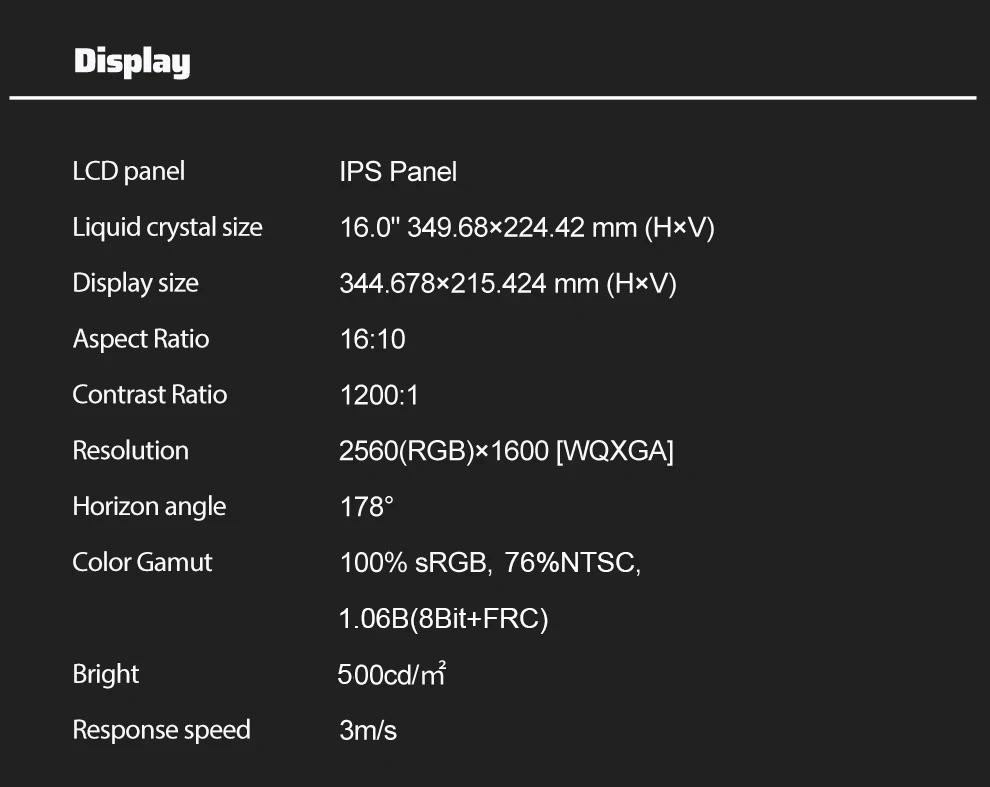This screenshot has width=990, height=787.
Task: Click the Resolution label
Action: (x=130, y=451)
